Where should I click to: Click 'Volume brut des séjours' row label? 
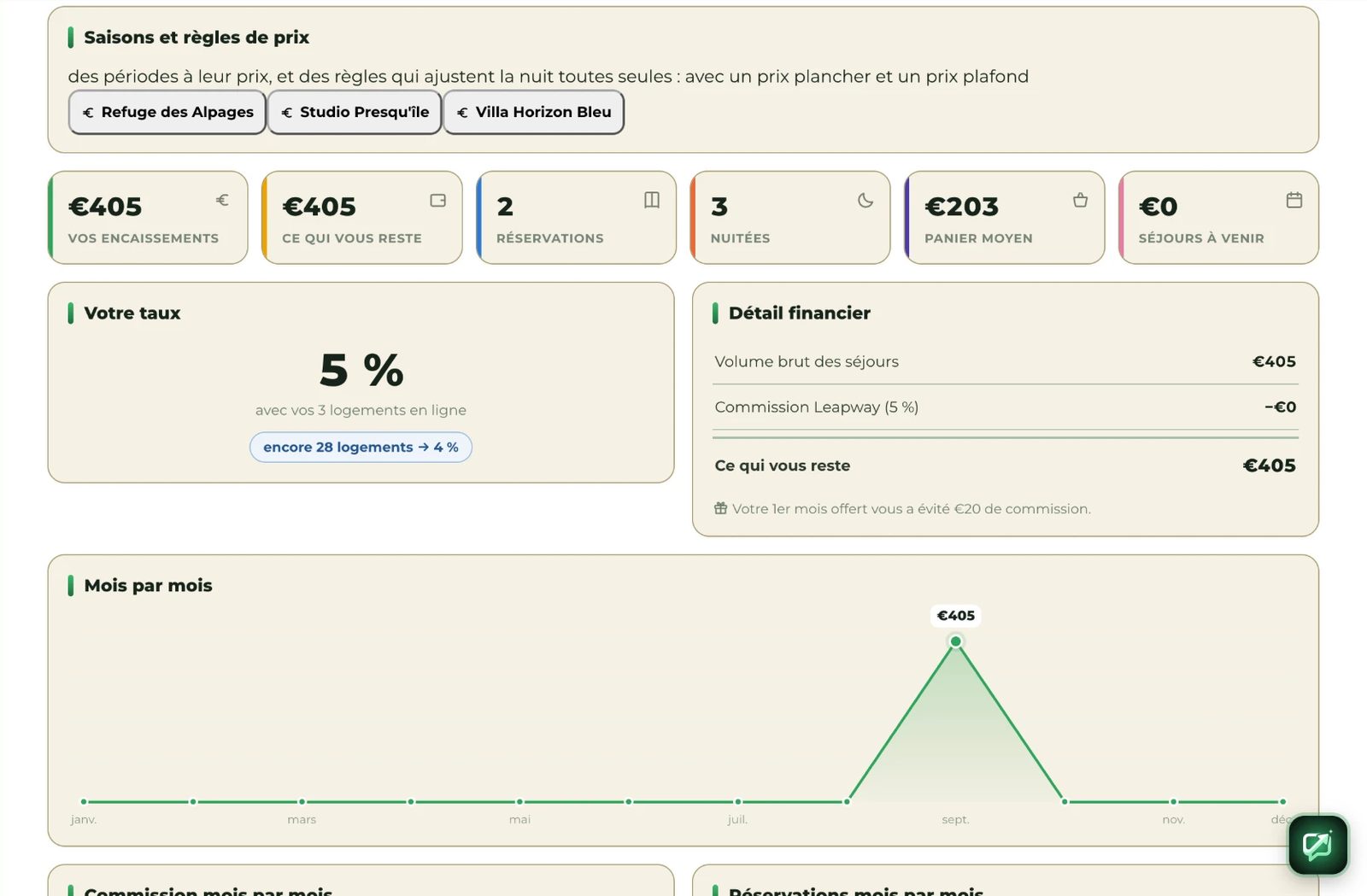pos(807,361)
